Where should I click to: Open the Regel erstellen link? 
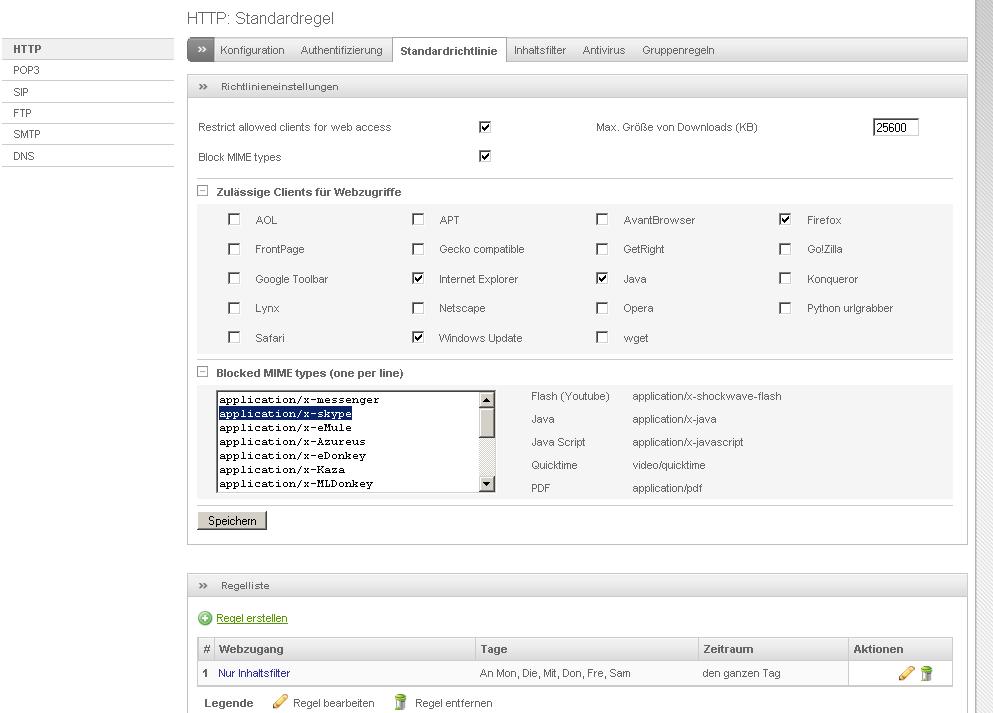(x=251, y=618)
